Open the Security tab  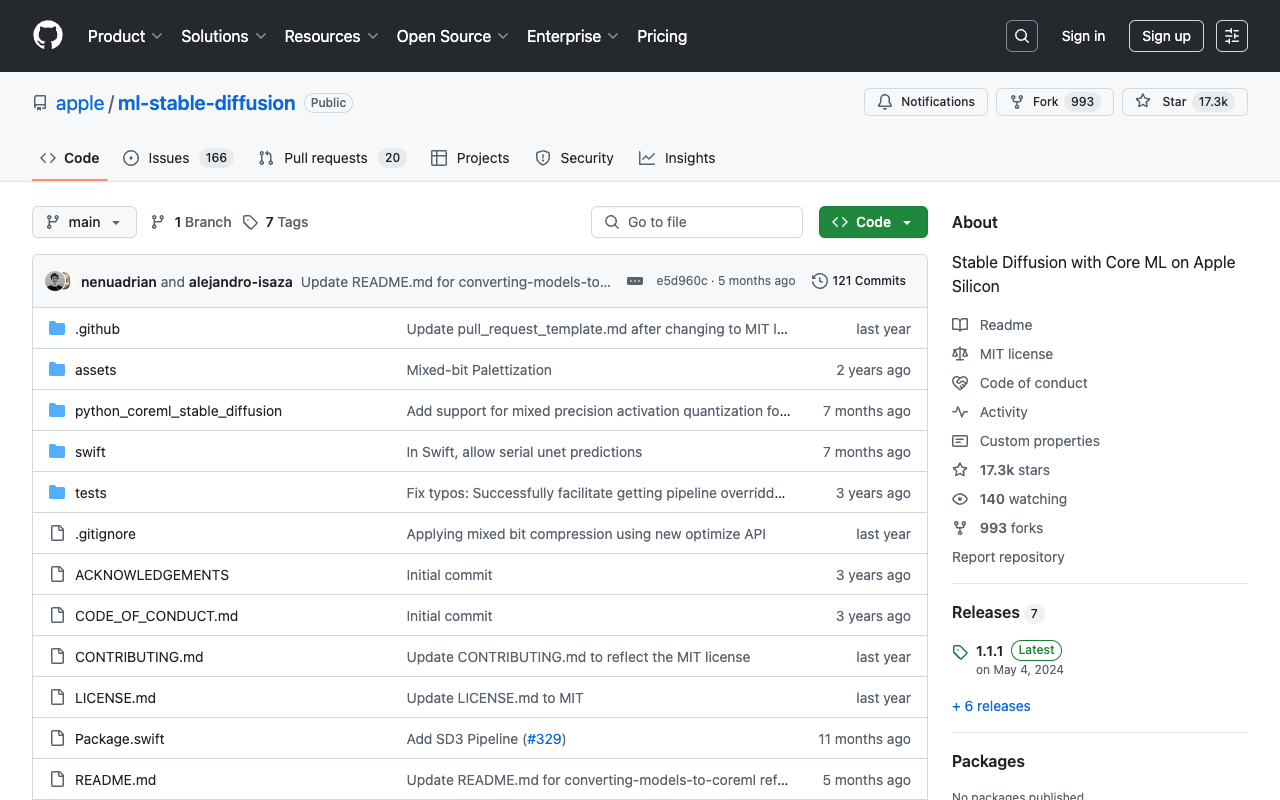(x=575, y=158)
